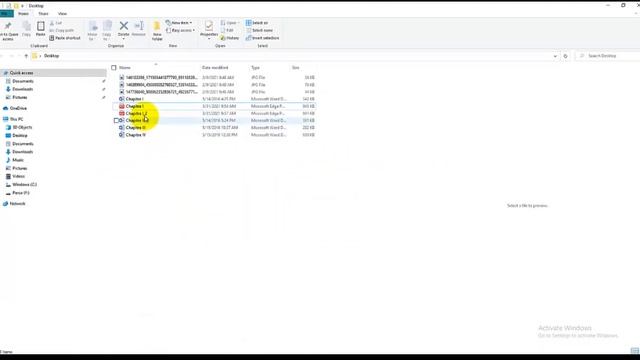Switch to the Share ribbon tab
This screenshot has height=360, width=640.
[x=43, y=14]
